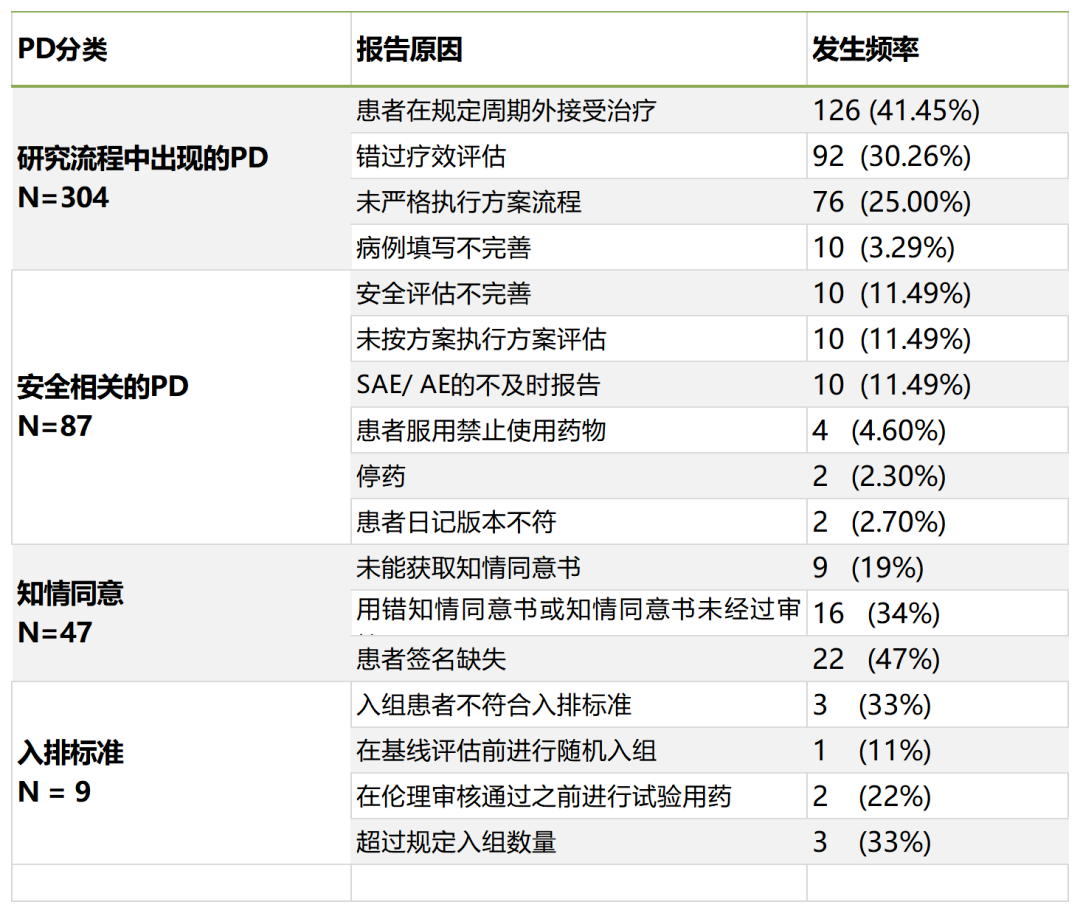Select the 入排标准 N = 9 cell
The width and height of the screenshot is (1080, 913).
pos(70,771)
